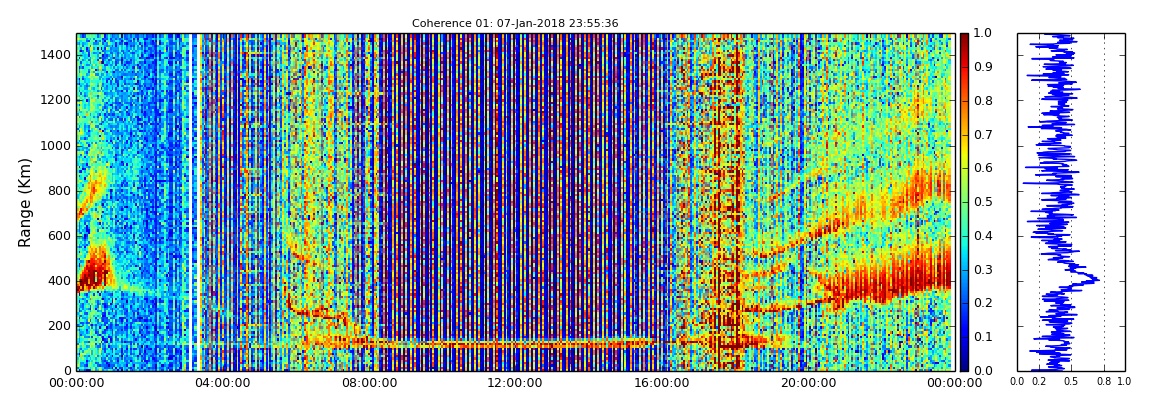This screenshot has height=407, width=1150.
Task: Click the 1200 range tick label
Action: (x=57, y=100)
